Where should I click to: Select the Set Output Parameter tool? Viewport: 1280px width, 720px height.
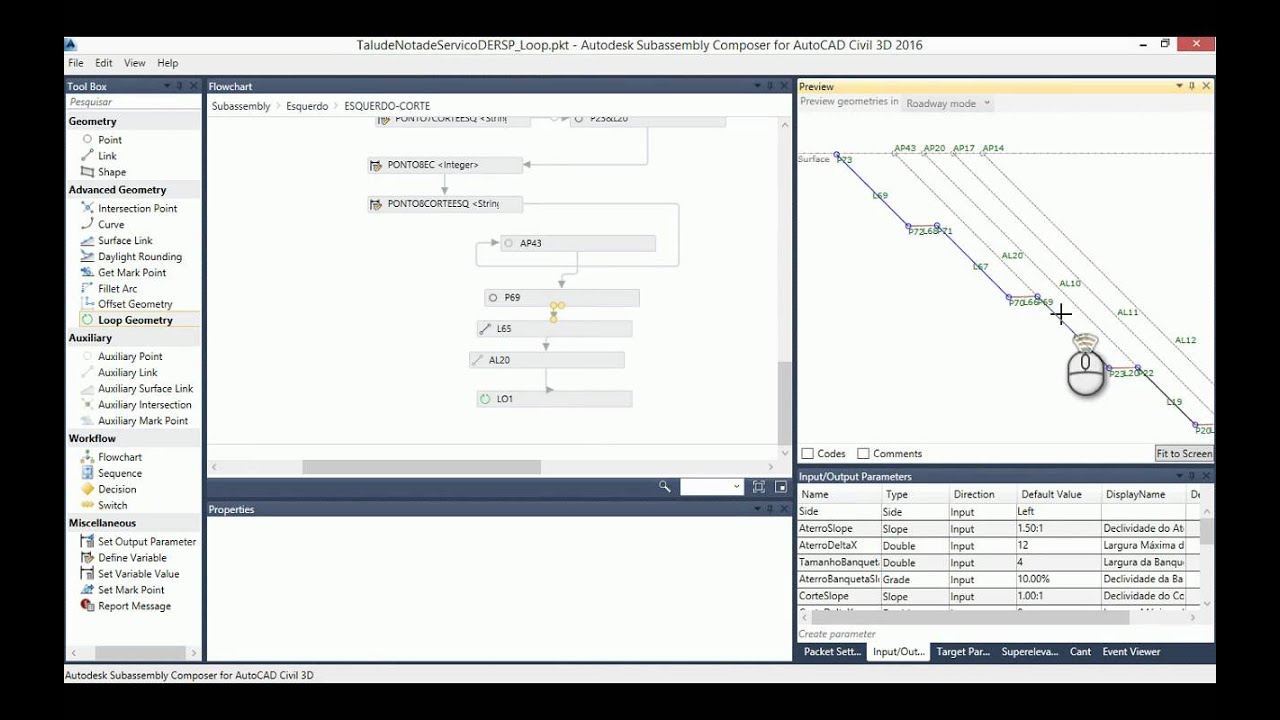click(x=146, y=541)
